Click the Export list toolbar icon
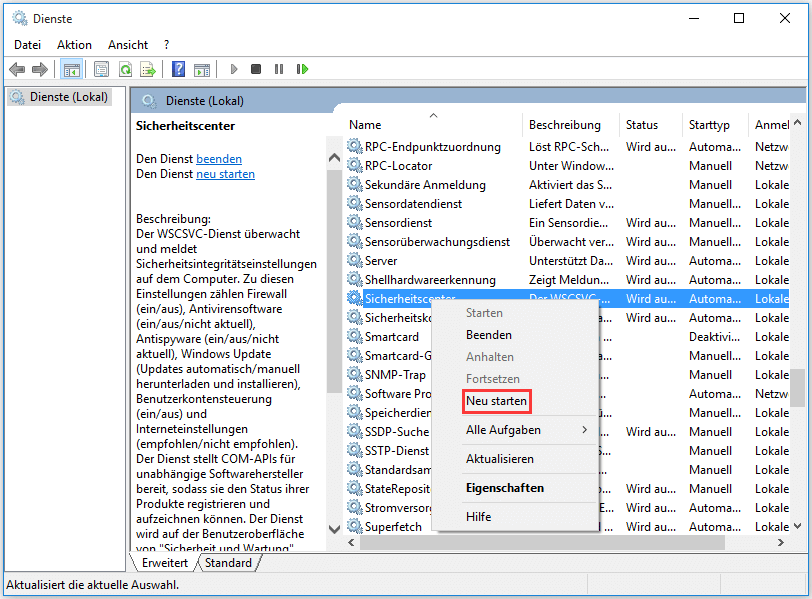The image size is (812, 599). tap(148, 69)
